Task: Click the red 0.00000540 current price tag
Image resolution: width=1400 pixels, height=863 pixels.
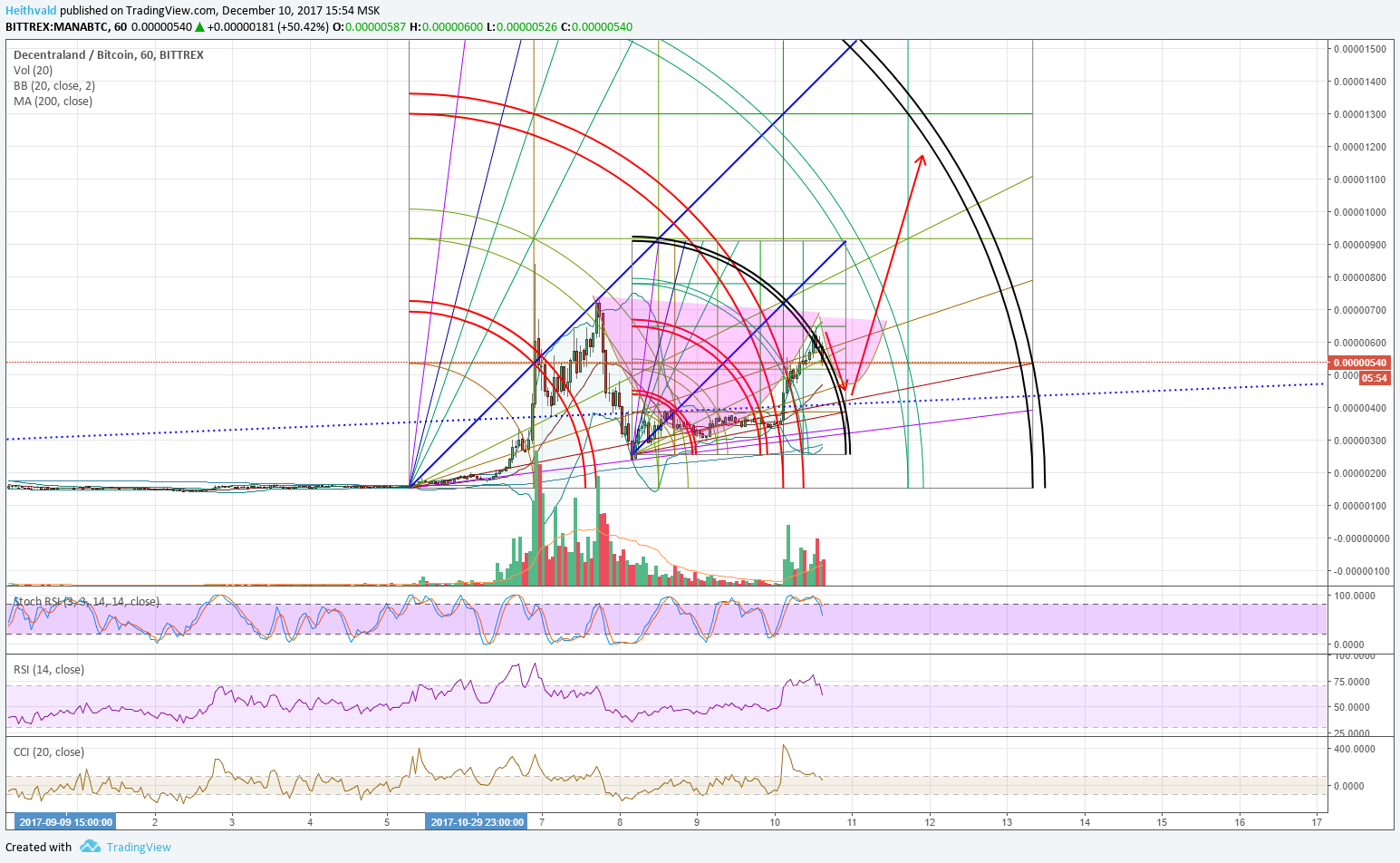Action: (1359, 363)
